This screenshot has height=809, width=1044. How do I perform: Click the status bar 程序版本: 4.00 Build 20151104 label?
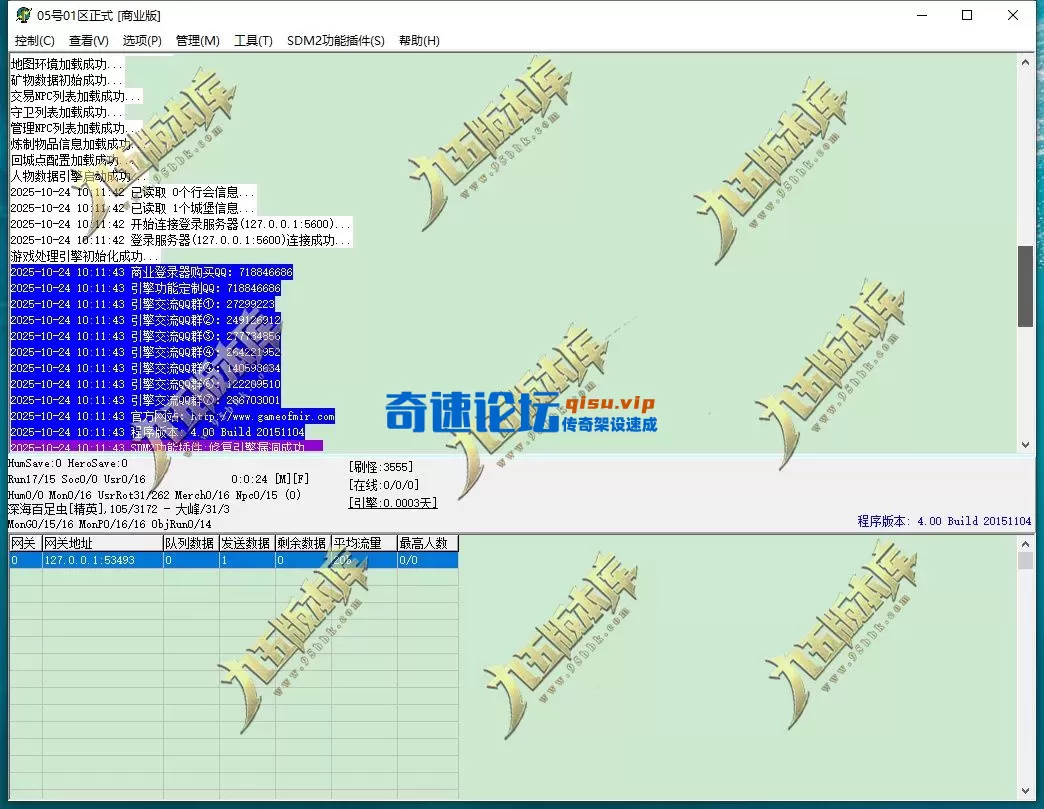pos(944,521)
